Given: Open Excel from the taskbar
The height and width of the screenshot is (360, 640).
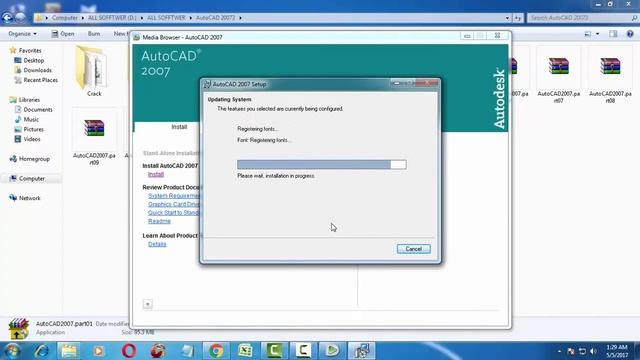Looking at the screenshot, I should [245, 351].
